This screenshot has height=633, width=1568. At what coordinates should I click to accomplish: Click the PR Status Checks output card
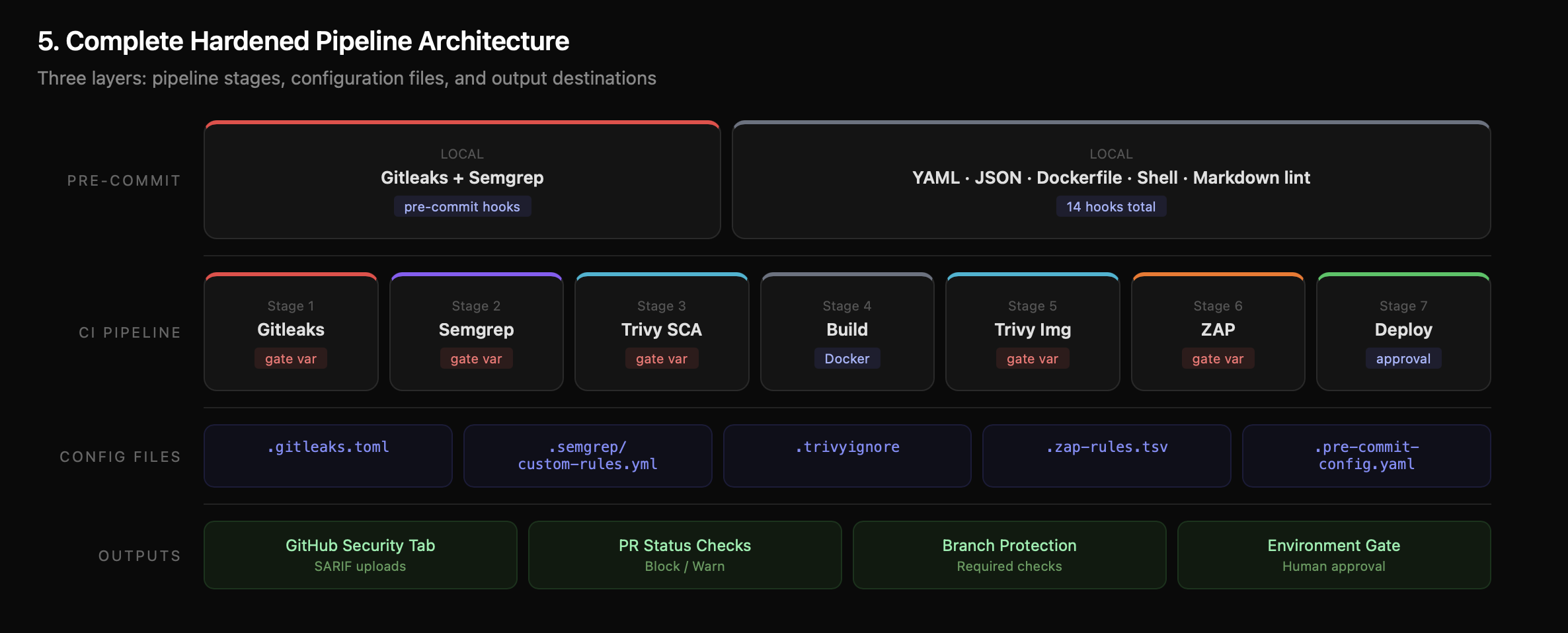pyautogui.click(x=685, y=554)
